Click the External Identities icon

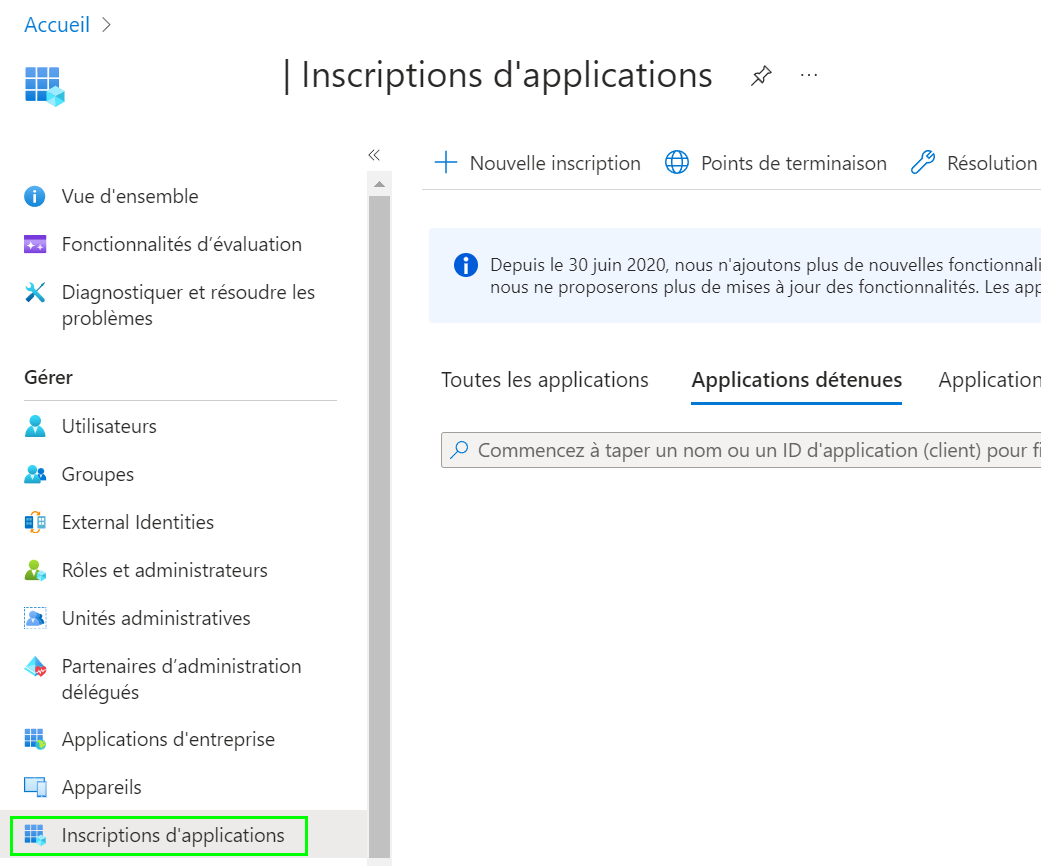35,523
